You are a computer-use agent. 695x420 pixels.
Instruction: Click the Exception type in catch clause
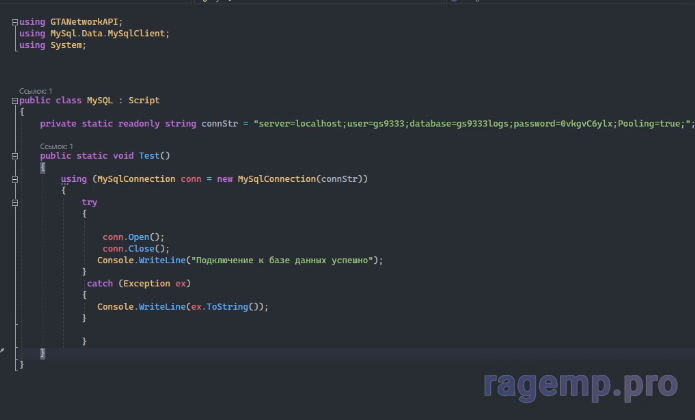148,283
